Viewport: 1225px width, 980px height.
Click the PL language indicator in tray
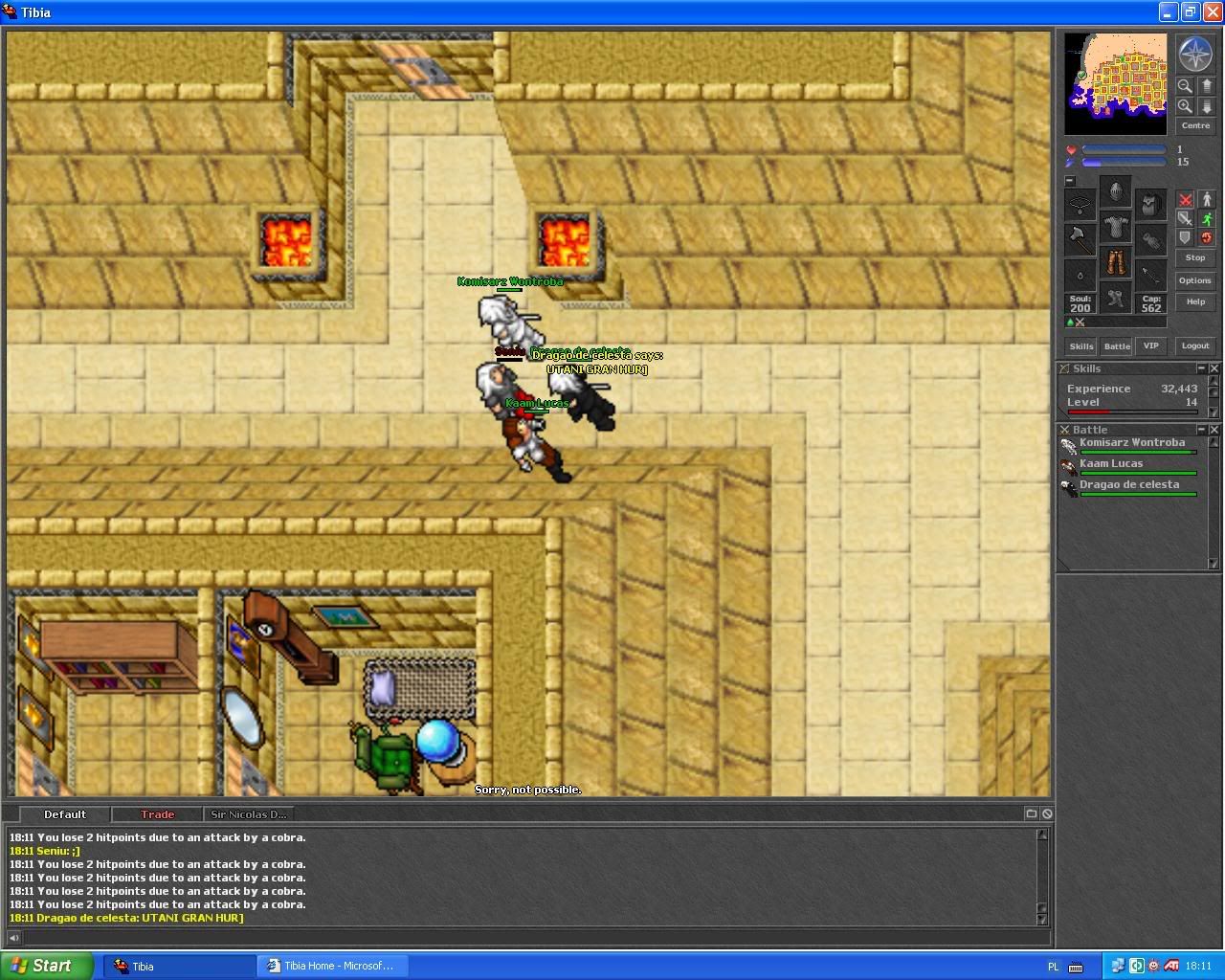coord(1054,967)
